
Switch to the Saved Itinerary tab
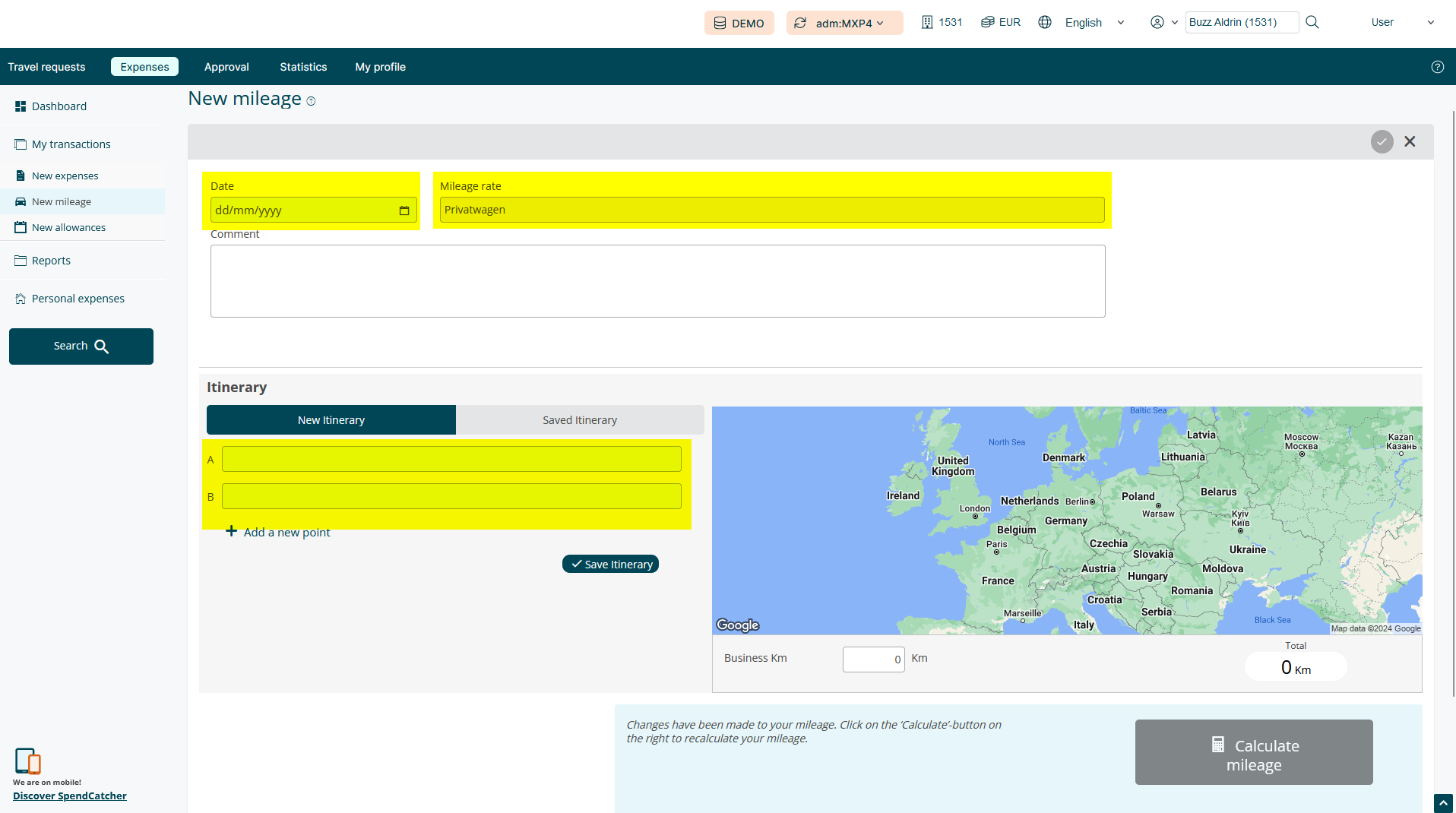tap(579, 420)
